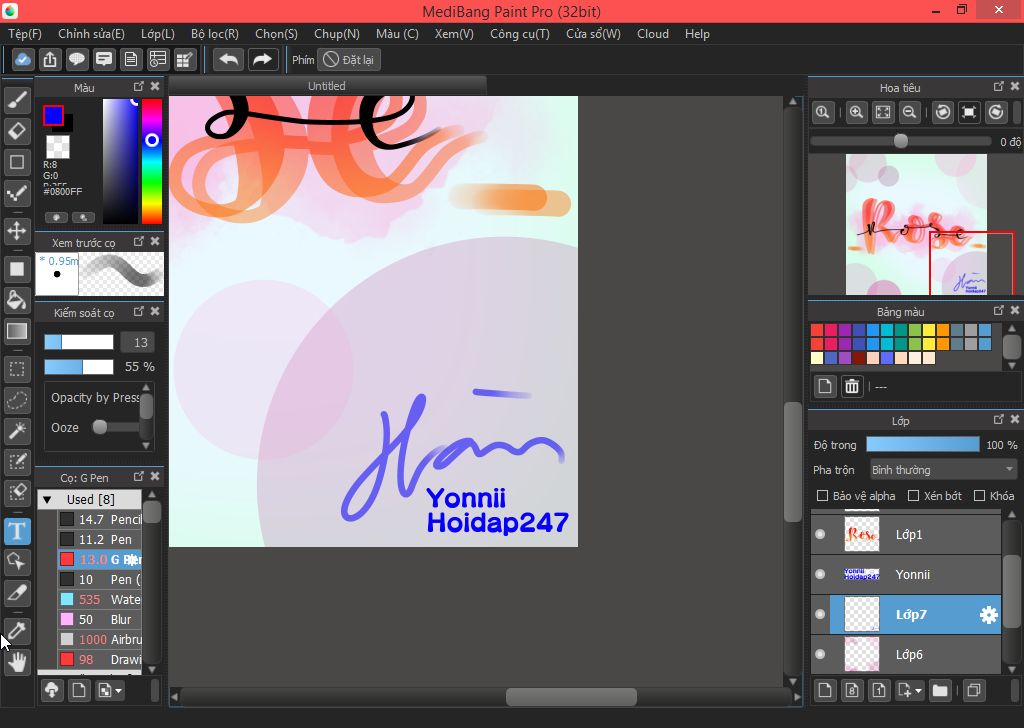1024x728 pixels.
Task: Click the Đặt lại reset button
Action: tap(348, 60)
